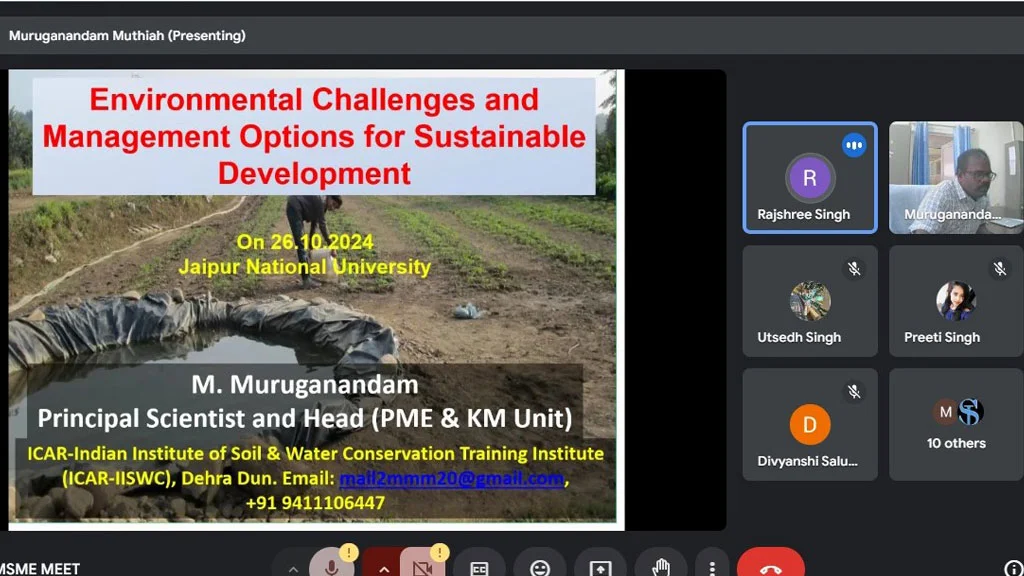1024x576 pixels.
Task: Click the camera warning badge
Action: pos(440,552)
